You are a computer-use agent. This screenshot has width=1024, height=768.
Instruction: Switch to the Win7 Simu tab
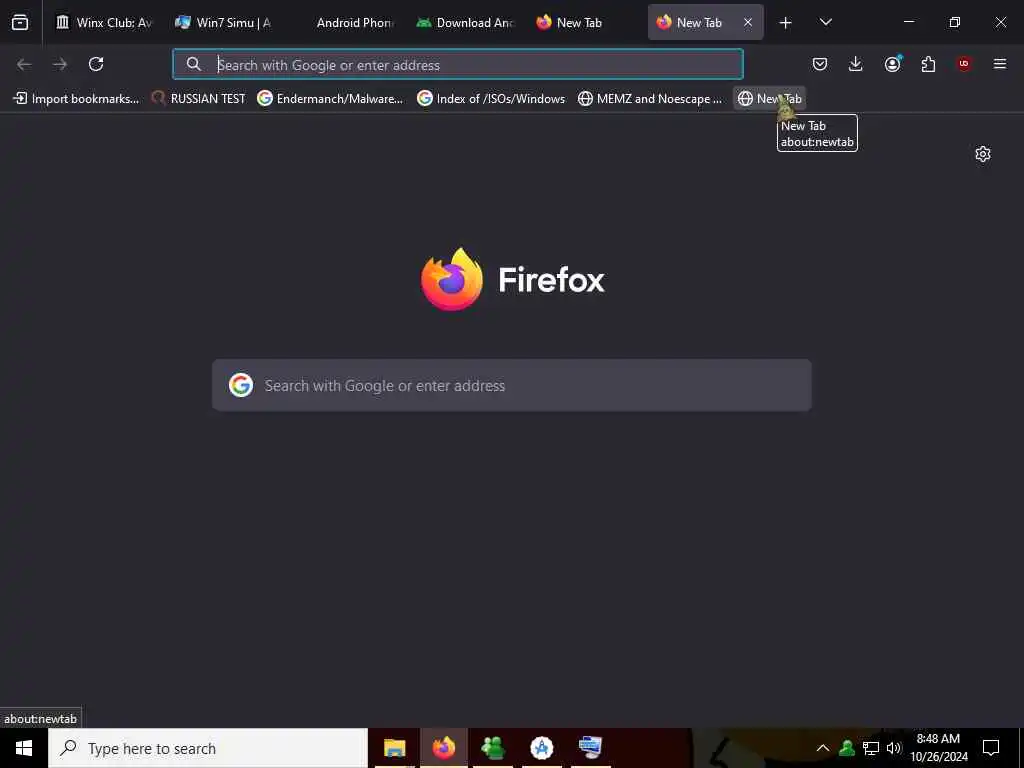tap(225, 22)
